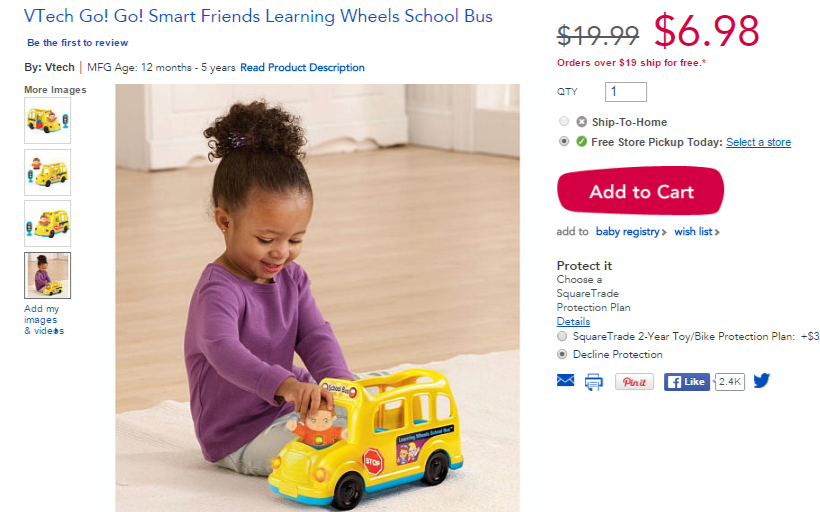Click the Pin it Pinterest button
The height and width of the screenshot is (512, 820).
click(634, 382)
